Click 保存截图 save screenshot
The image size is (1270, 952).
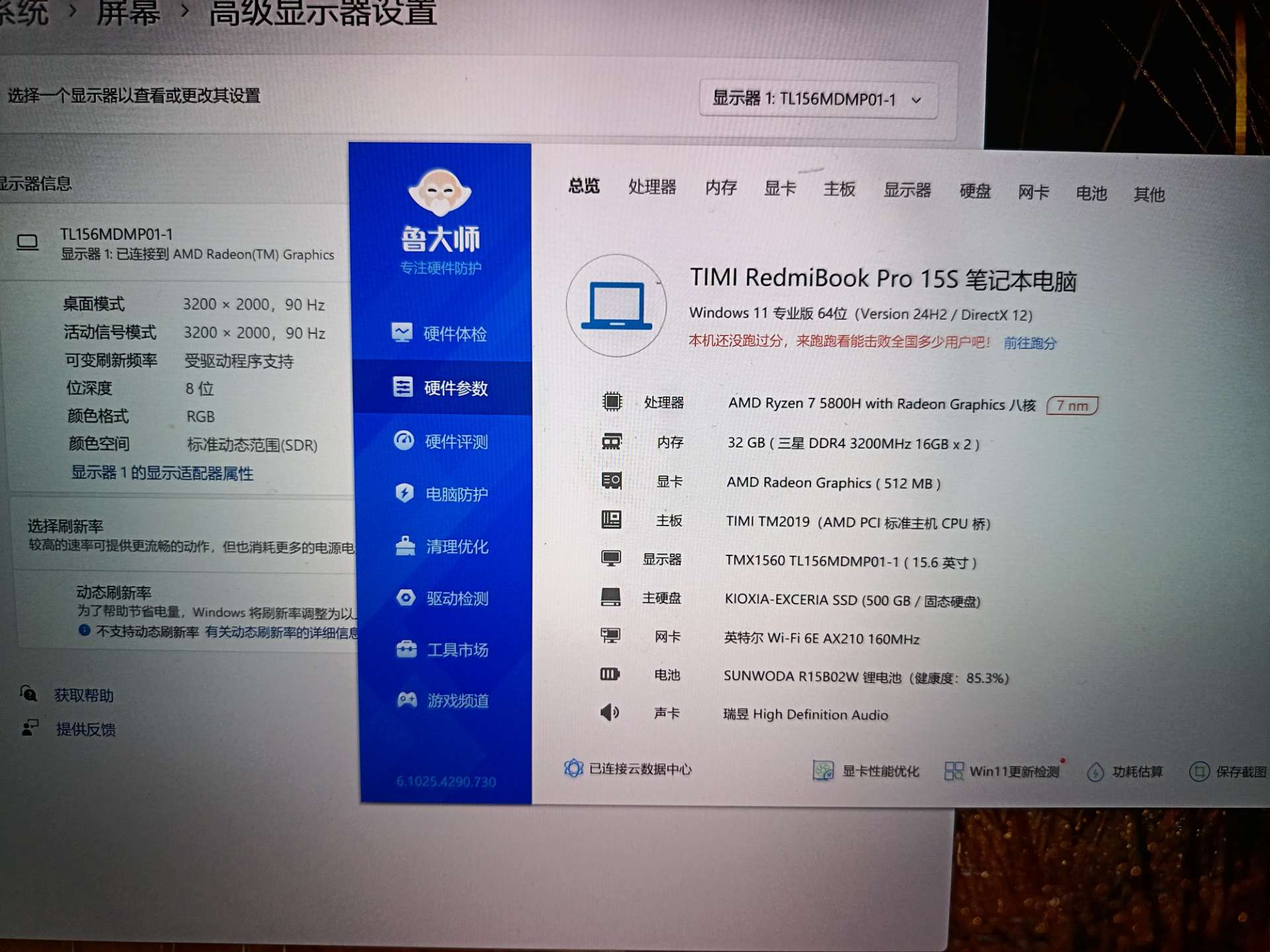pos(1228,772)
